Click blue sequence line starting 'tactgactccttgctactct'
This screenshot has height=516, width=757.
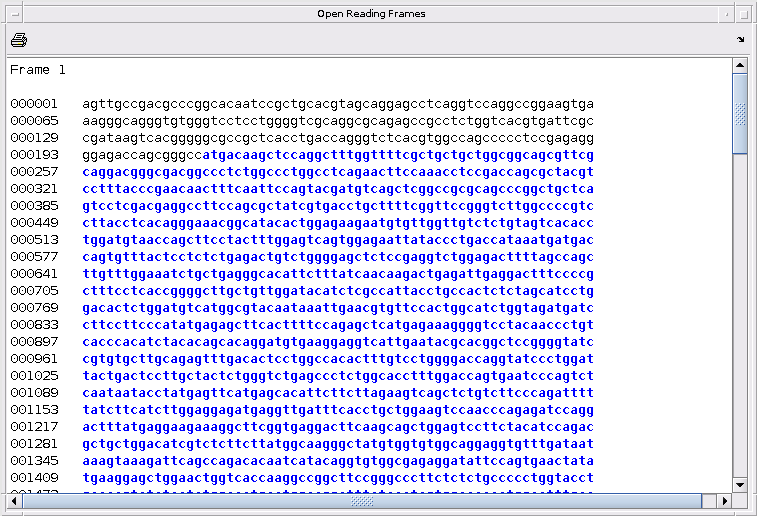[338, 376]
